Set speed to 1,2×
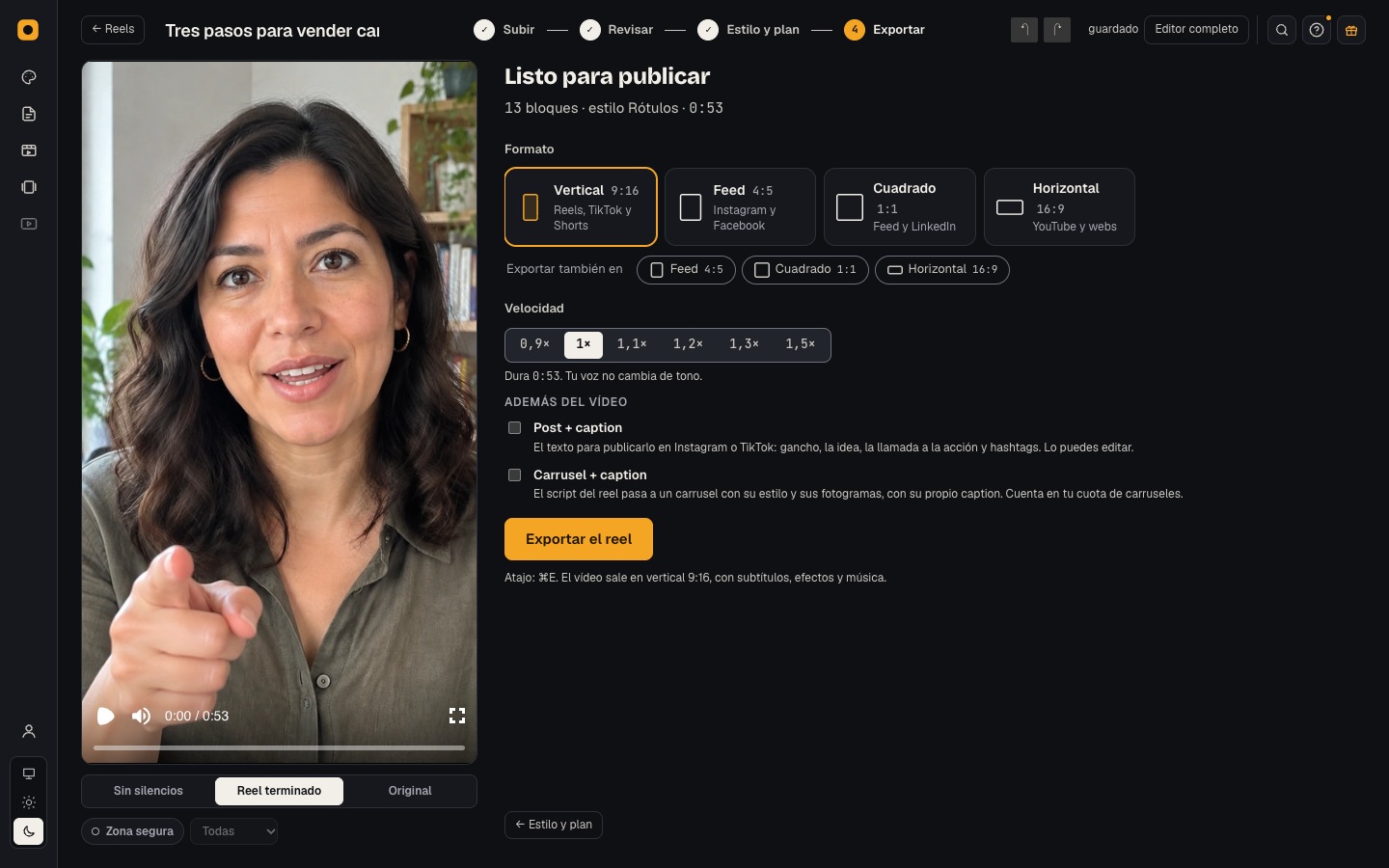This screenshot has width=1389, height=868. [x=688, y=344]
